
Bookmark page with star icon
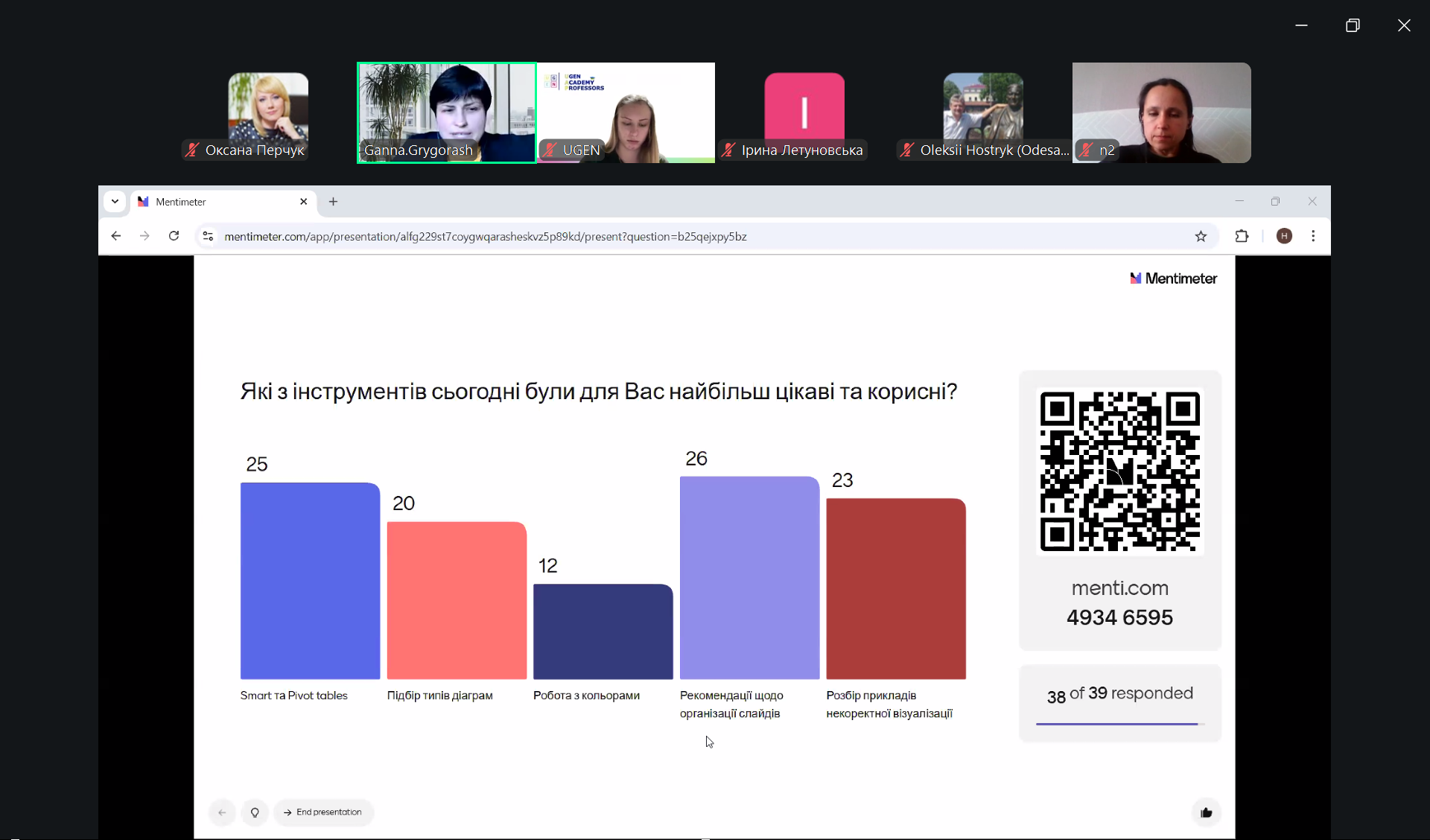(x=1201, y=236)
